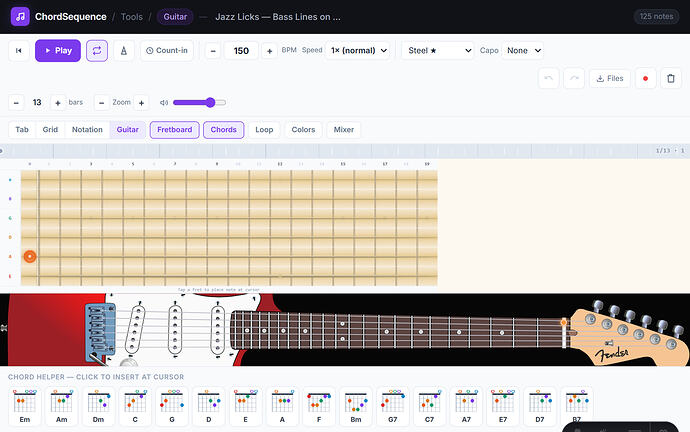Image resolution: width=690 pixels, height=432 pixels.
Task: Open the Speed 1× (normal) dropdown
Action: pyautogui.click(x=359, y=51)
